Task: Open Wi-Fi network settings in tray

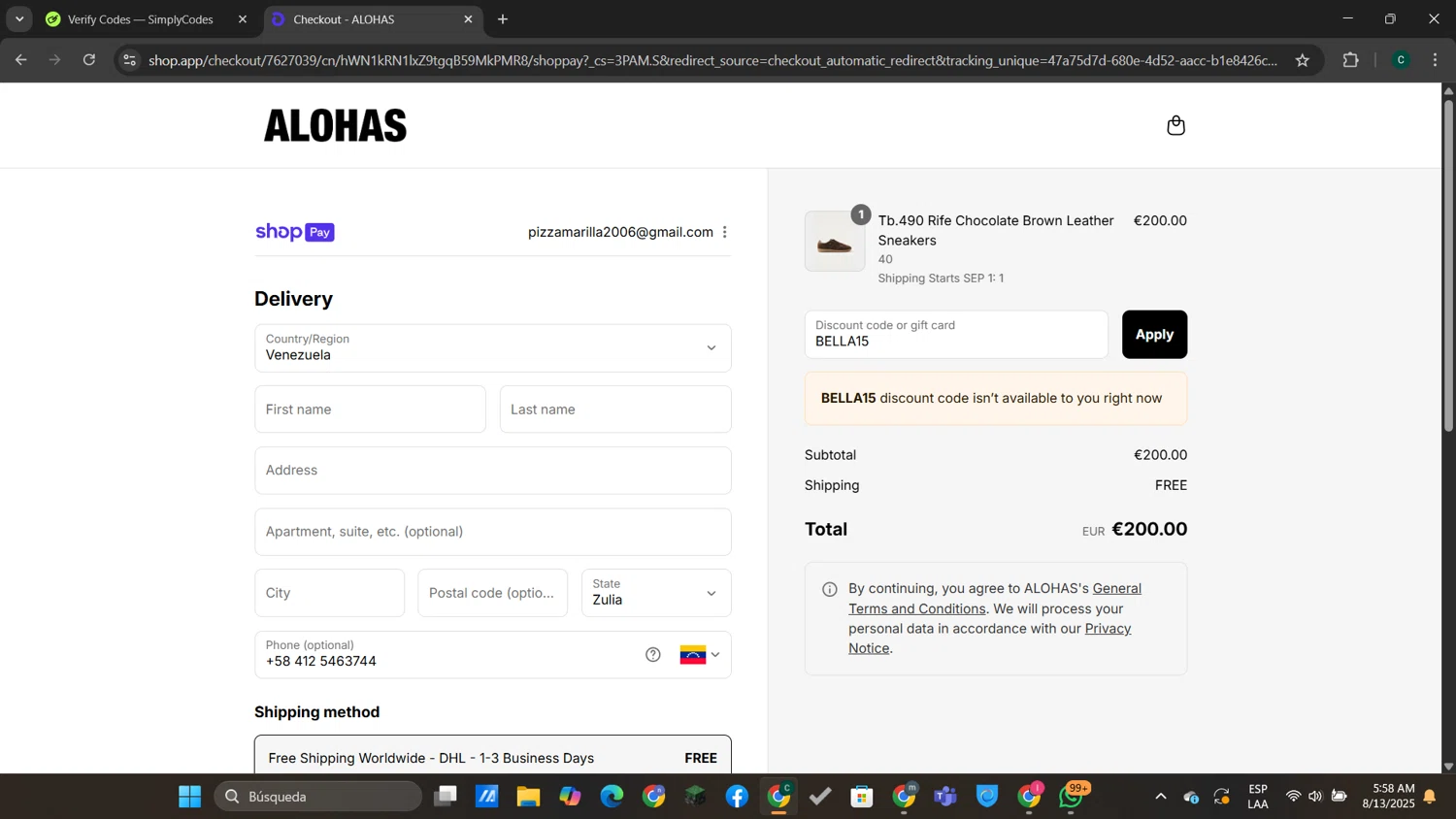Action: click(1293, 797)
